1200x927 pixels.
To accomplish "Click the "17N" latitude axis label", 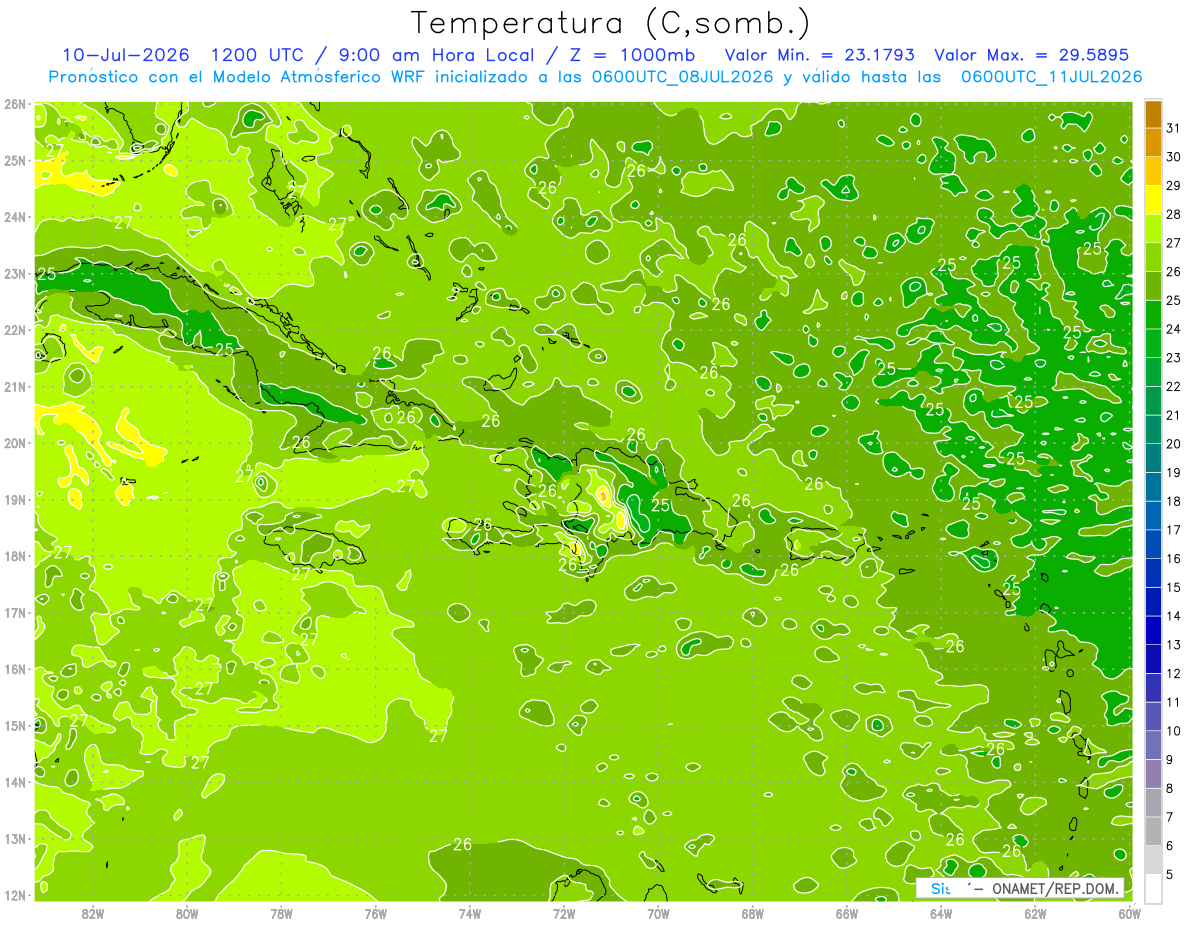I will 15,612.
